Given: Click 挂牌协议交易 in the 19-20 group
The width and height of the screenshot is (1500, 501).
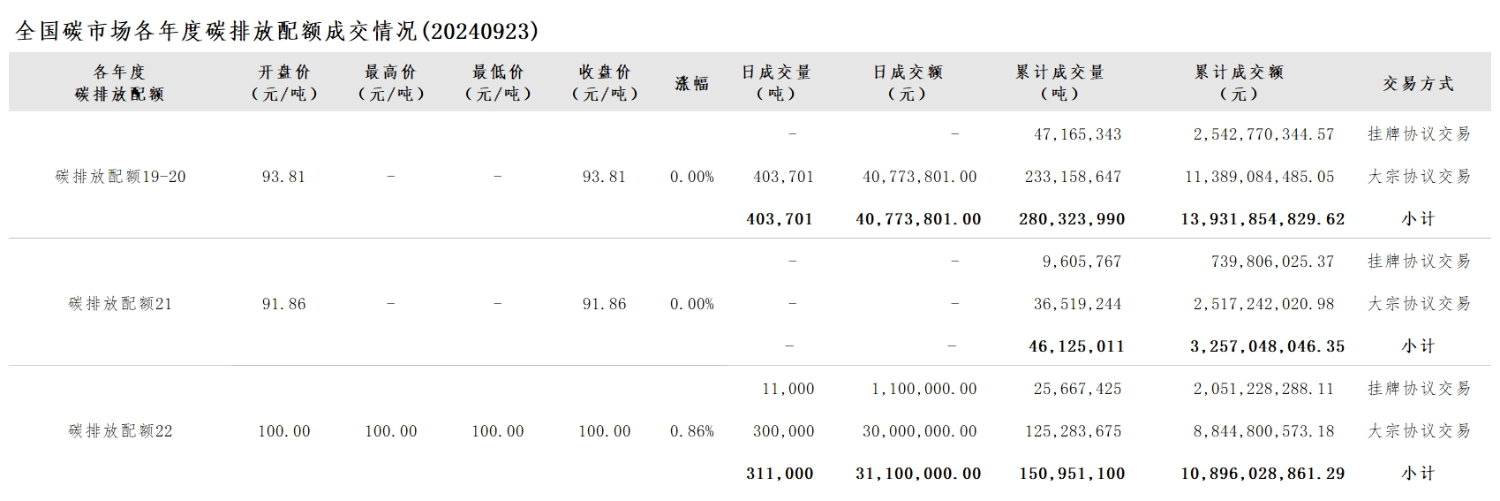Looking at the screenshot, I should pos(1419,134).
